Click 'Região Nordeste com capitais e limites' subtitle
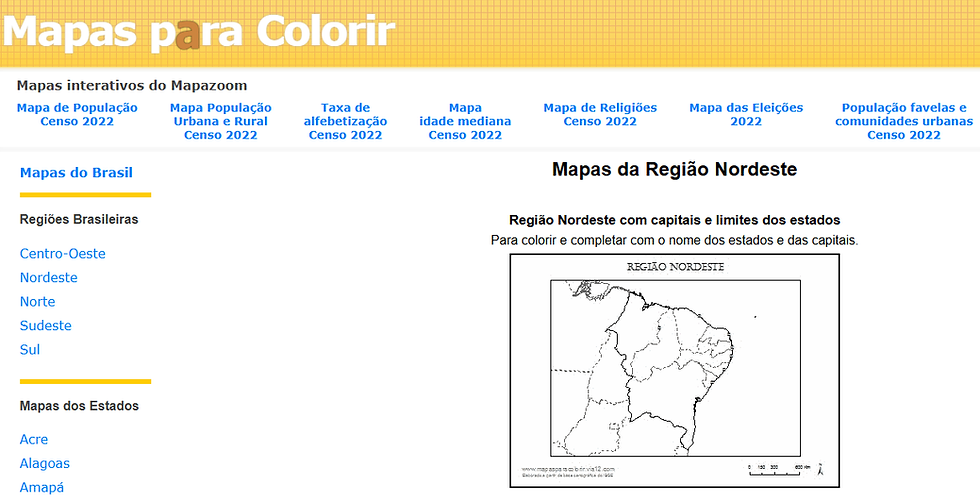The width and height of the screenshot is (980, 498). coord(674,220)
